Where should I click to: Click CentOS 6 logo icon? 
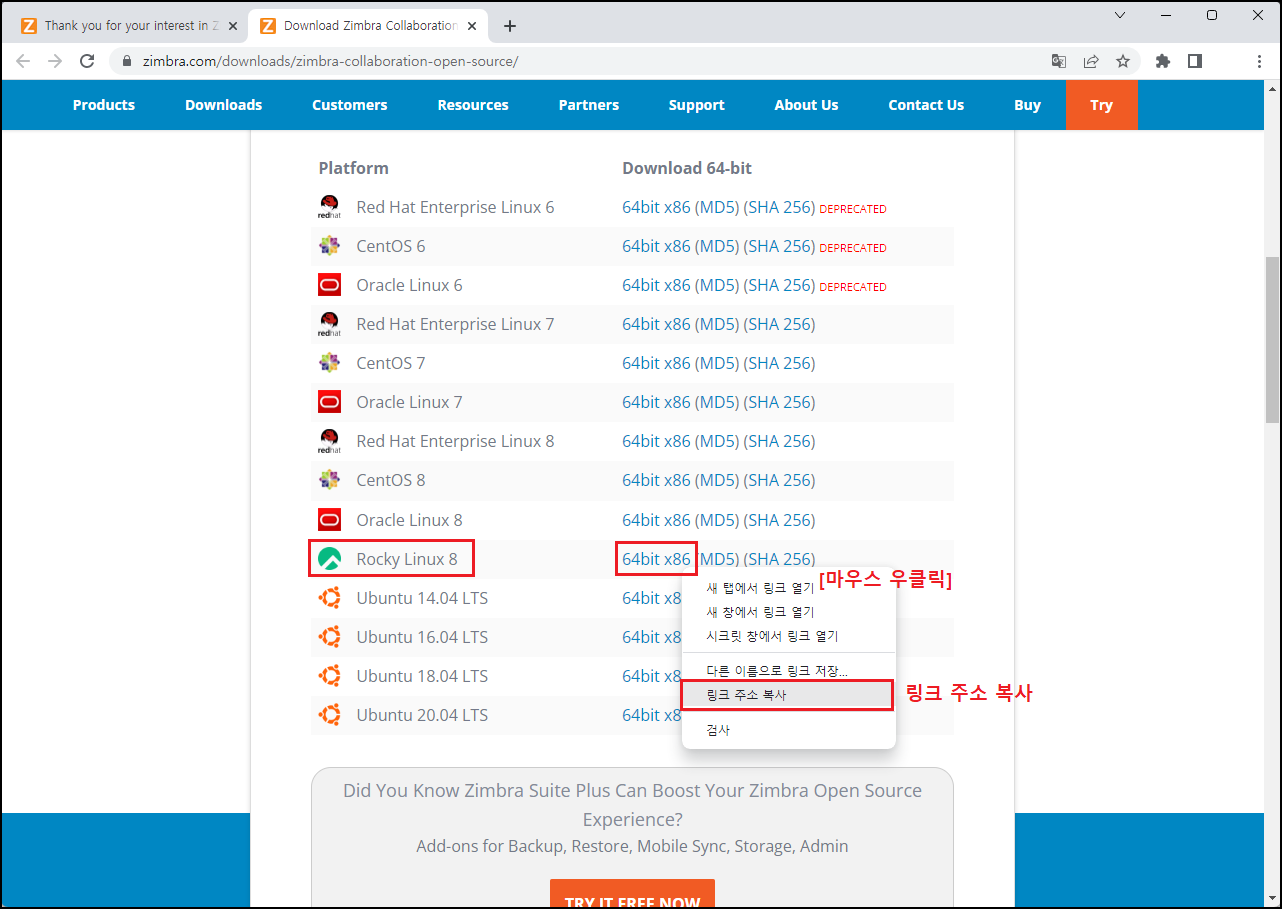click(329, 246)
